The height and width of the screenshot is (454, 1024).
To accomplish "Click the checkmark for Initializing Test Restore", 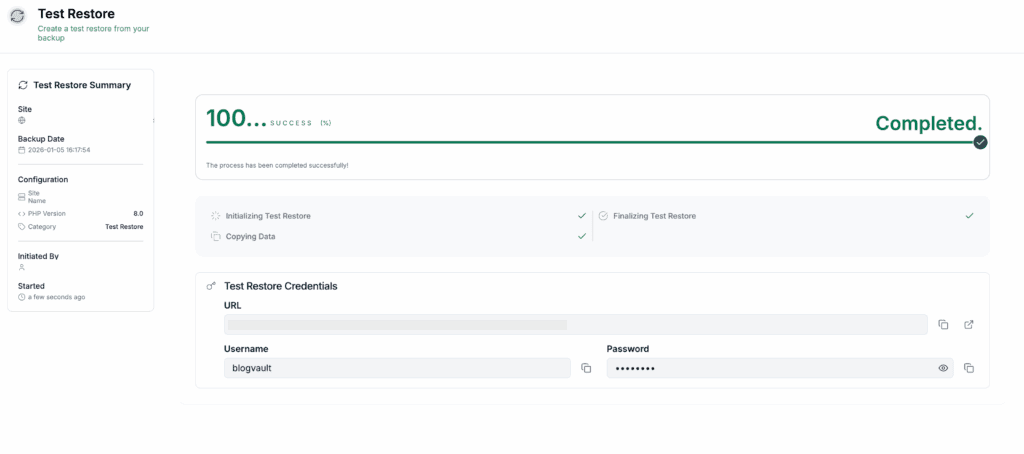I will click(582, 216).
